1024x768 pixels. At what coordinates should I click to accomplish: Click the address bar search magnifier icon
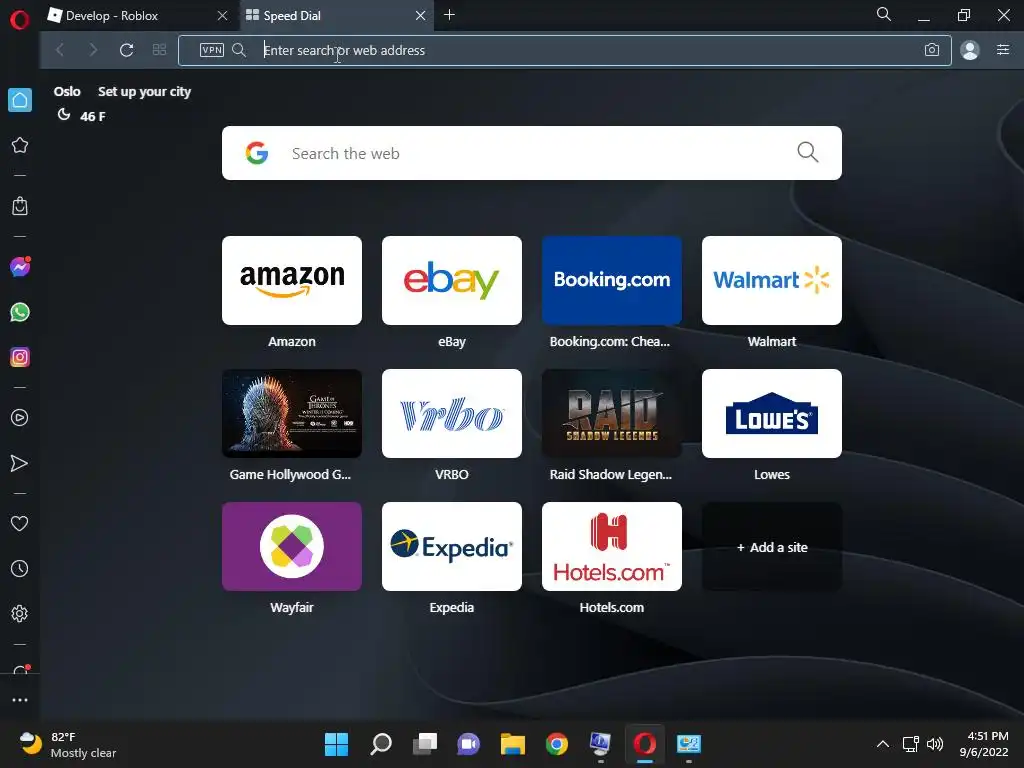click(x=239, y=50)
